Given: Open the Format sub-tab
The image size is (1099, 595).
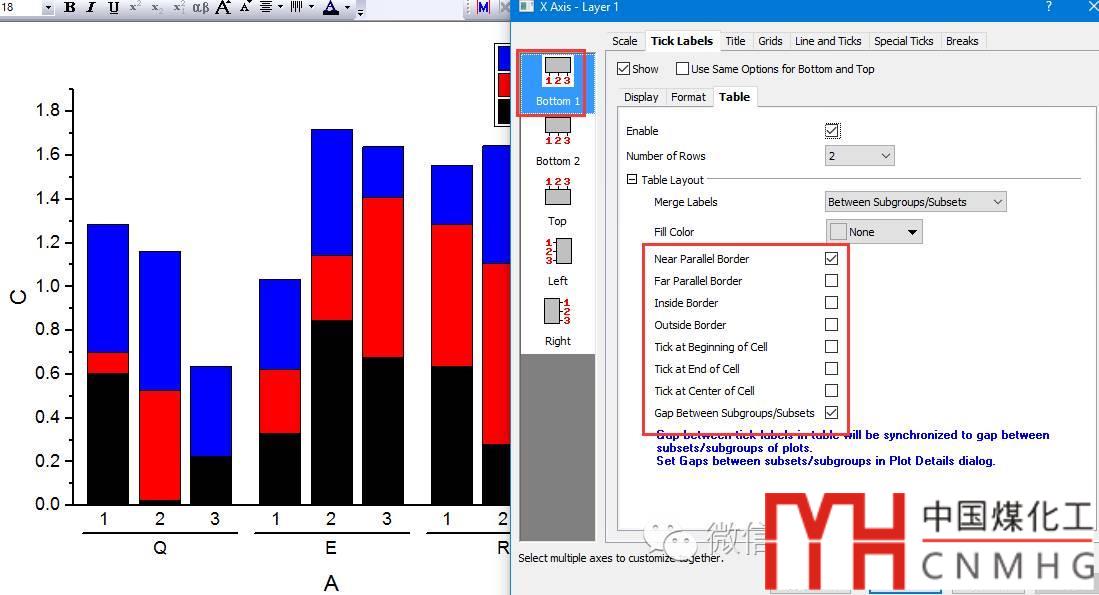Looking at the screenshot, I should point(688,97).
